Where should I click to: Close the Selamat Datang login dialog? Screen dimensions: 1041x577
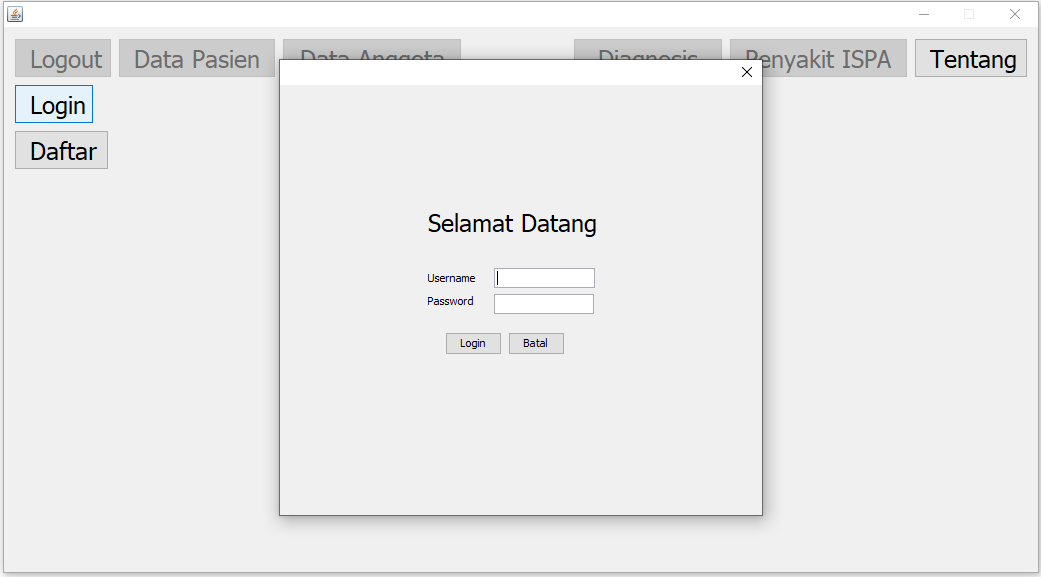[746, 72]
